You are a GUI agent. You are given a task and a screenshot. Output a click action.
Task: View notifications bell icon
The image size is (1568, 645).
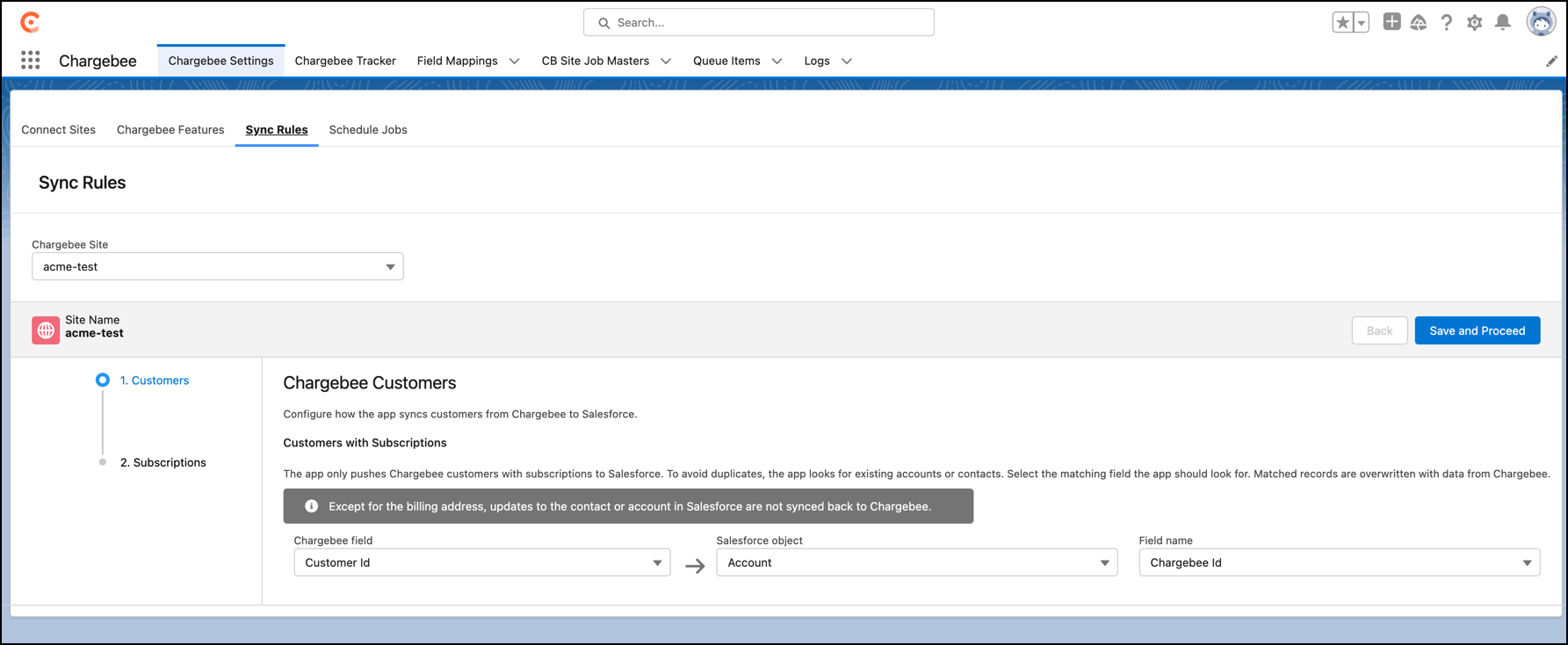coord(1503,23)
